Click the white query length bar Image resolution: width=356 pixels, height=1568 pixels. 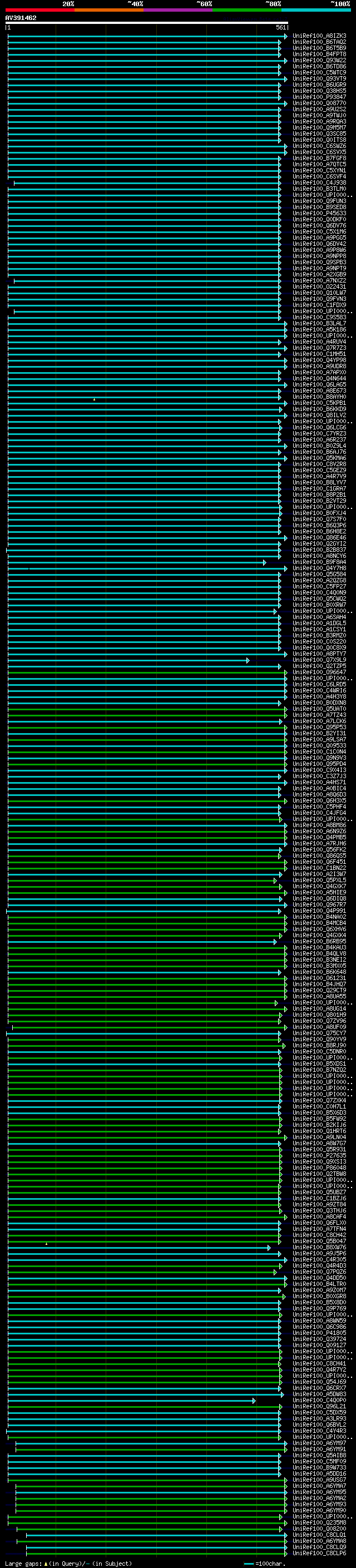point(147,23)
